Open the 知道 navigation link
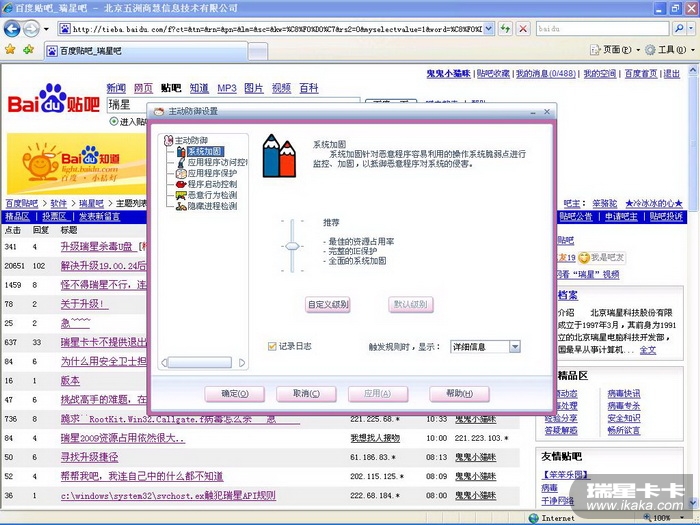The width and height of the screenshot is (700, 525). coord(199,88)
